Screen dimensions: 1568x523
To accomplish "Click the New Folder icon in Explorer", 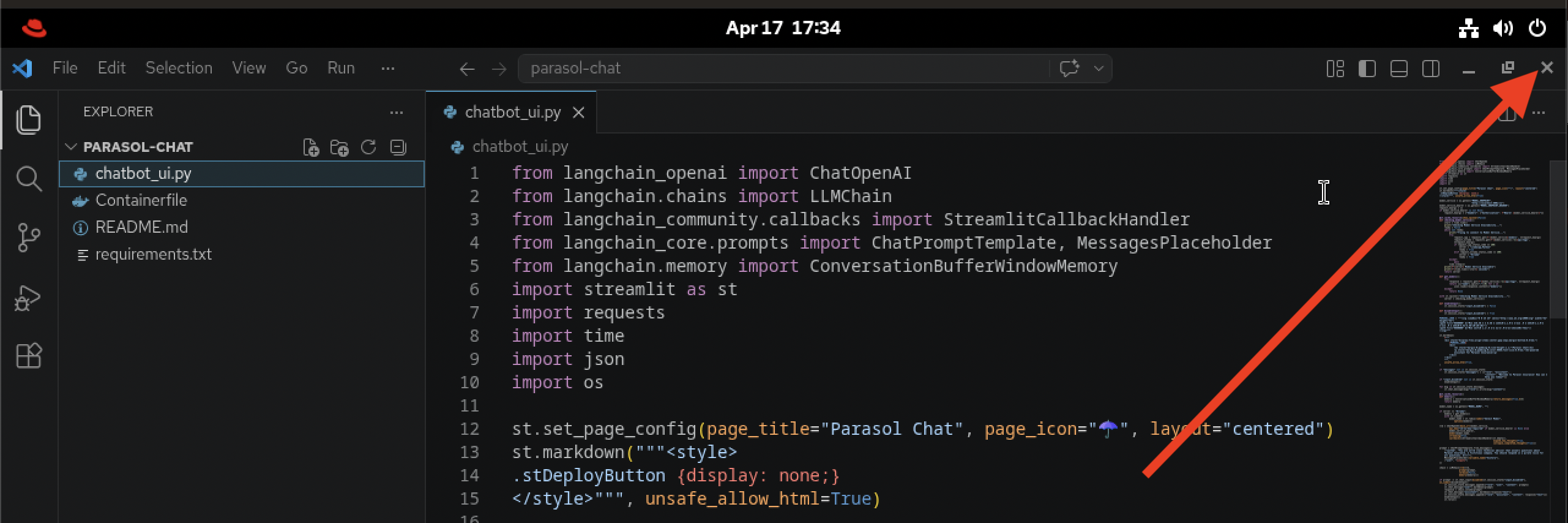I will point(339,148).
